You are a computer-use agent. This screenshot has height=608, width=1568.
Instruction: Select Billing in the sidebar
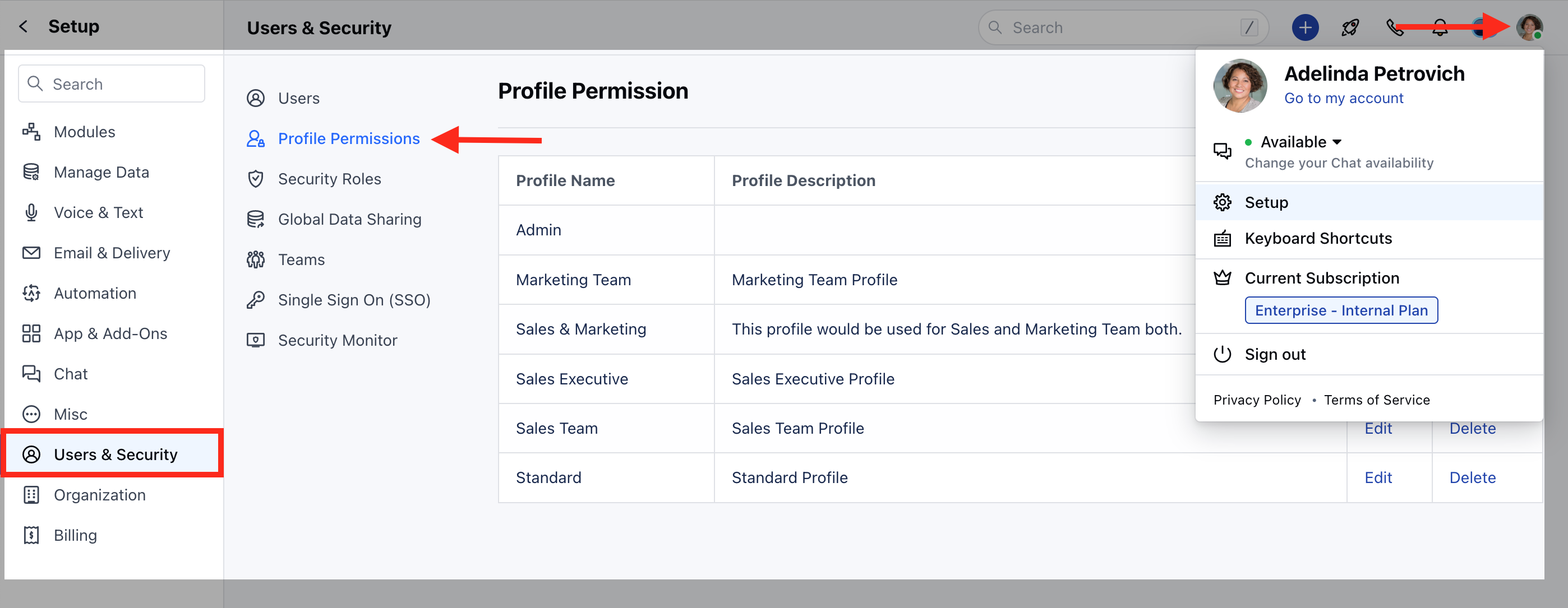point(75,535)
